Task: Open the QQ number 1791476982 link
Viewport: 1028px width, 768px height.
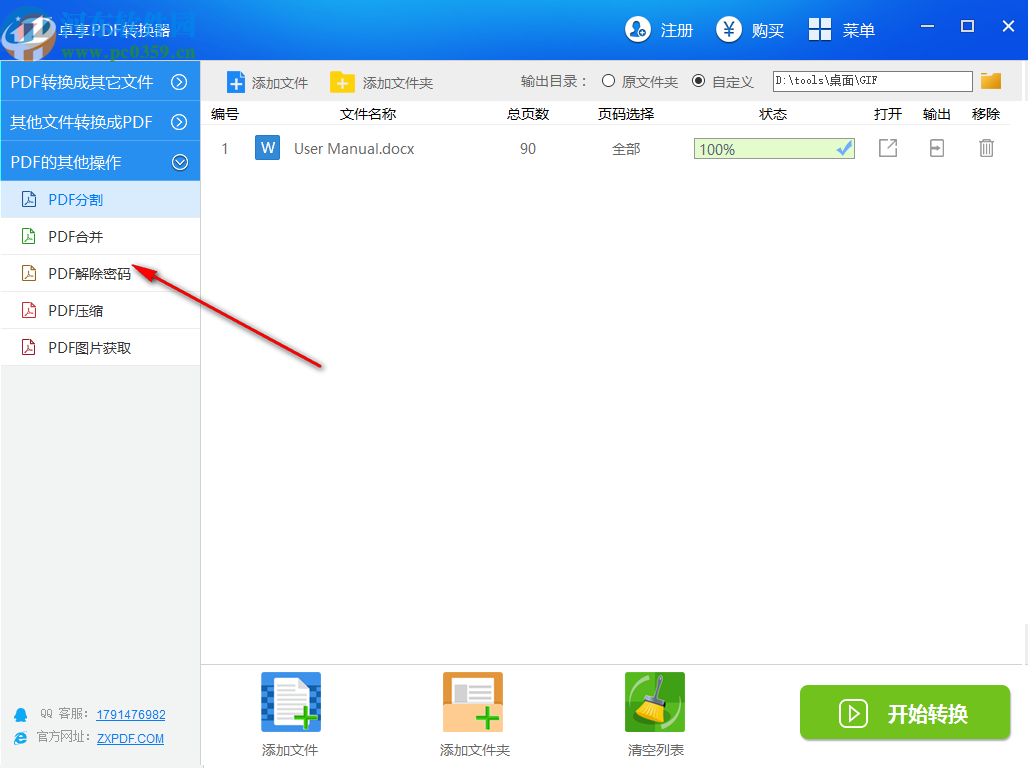Action: (130, 715)
